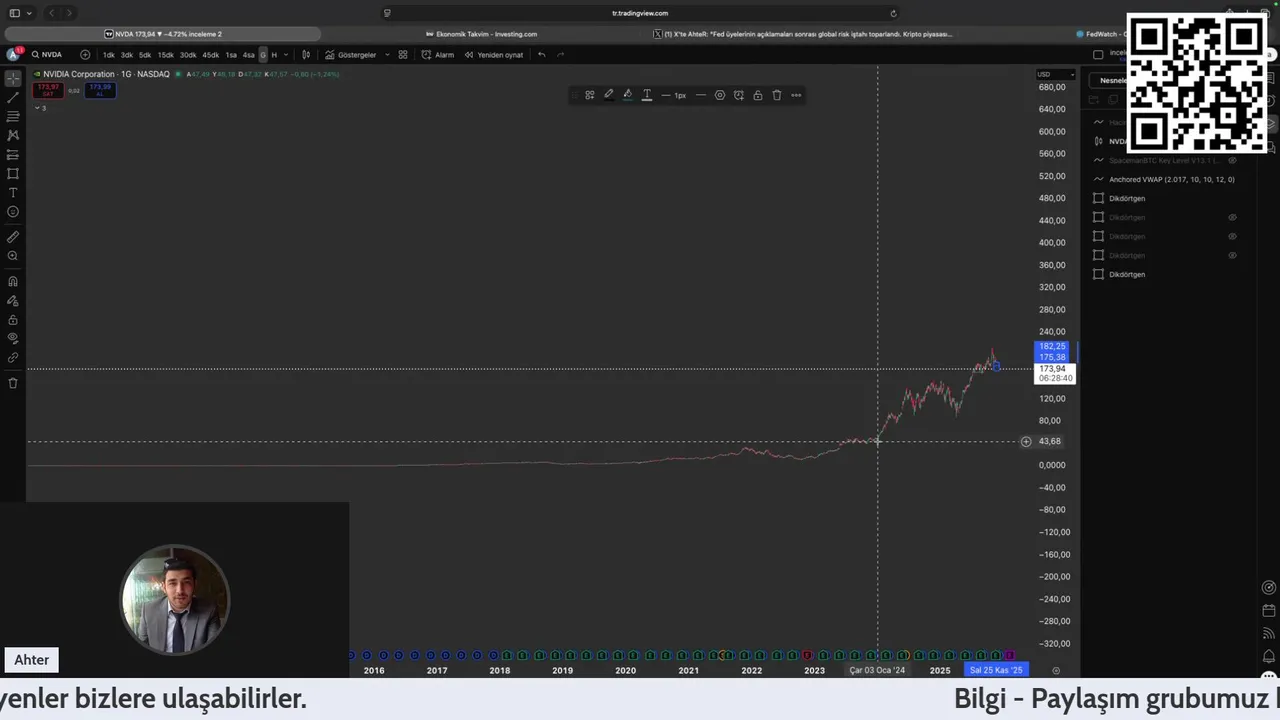Screen dimensions: 1280x720
Task: Select the zoom in tool
Action: pos(13,256)
